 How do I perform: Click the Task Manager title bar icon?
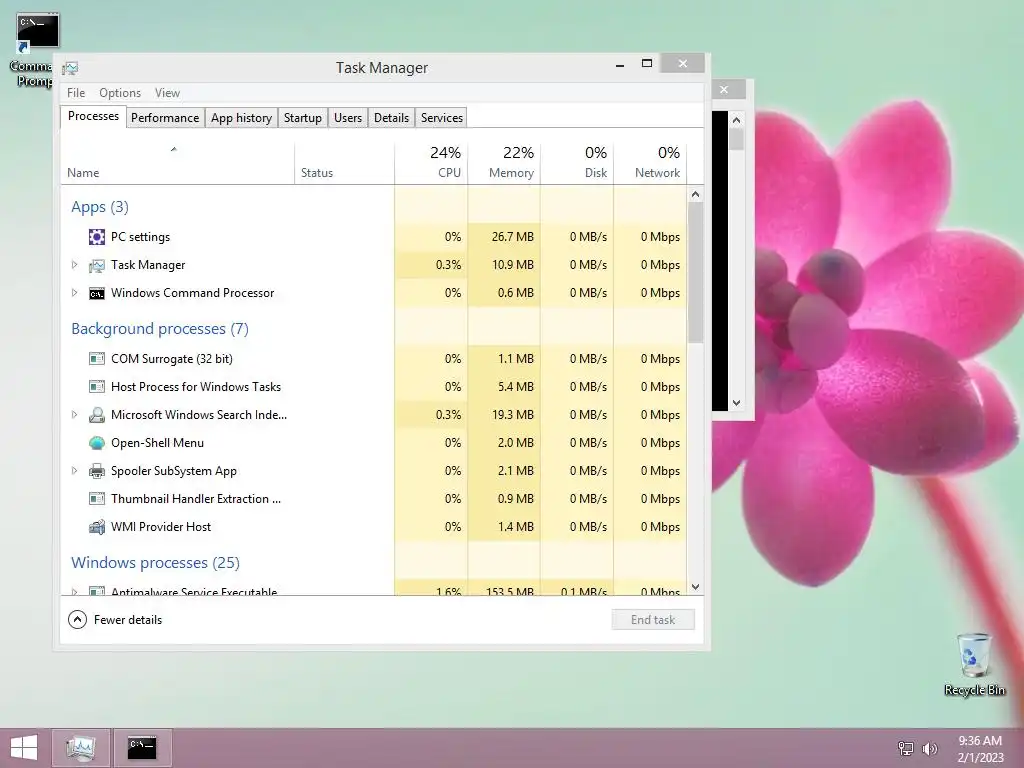[x=71, y=68]
